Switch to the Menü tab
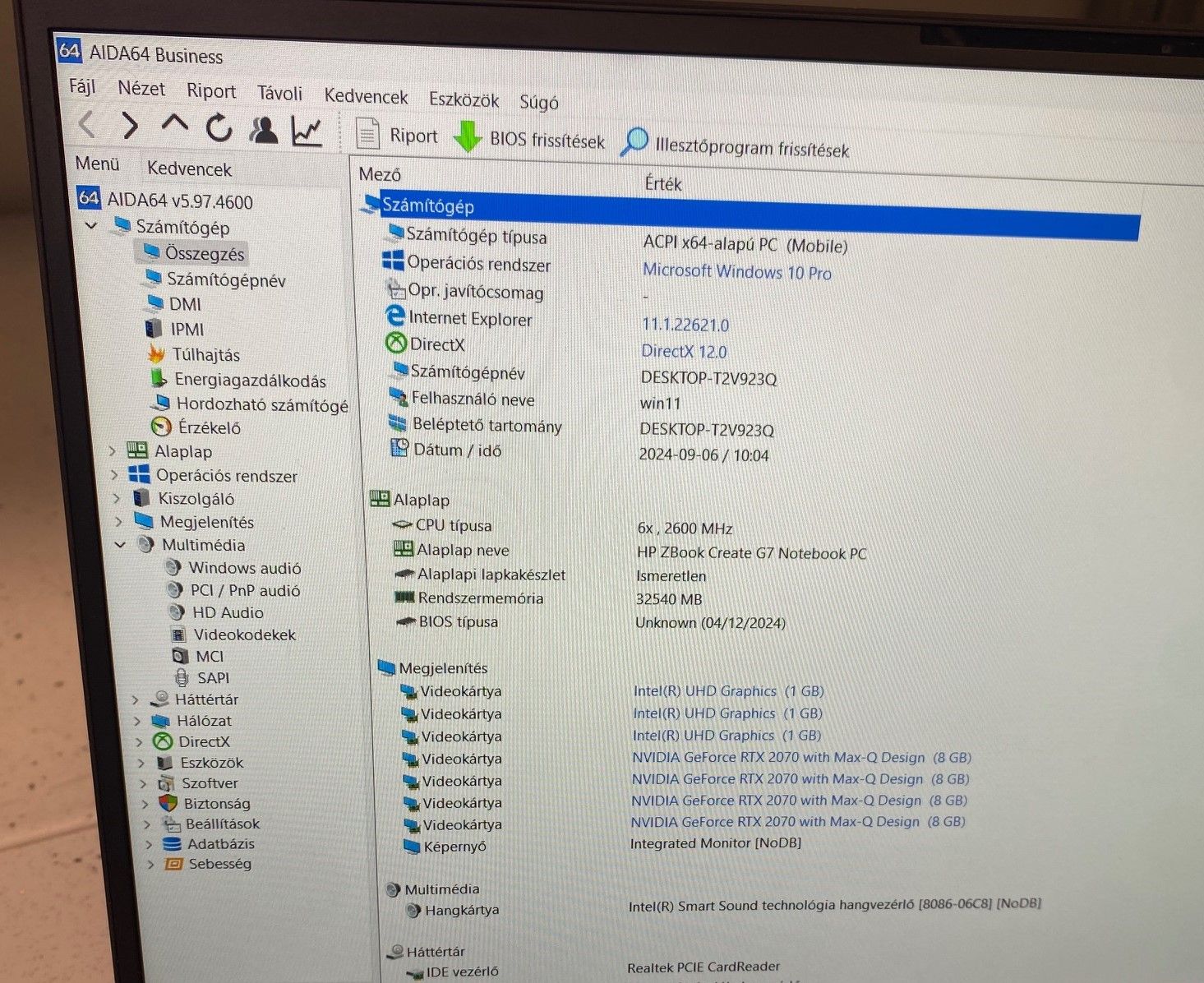 [x=98, y=164]
